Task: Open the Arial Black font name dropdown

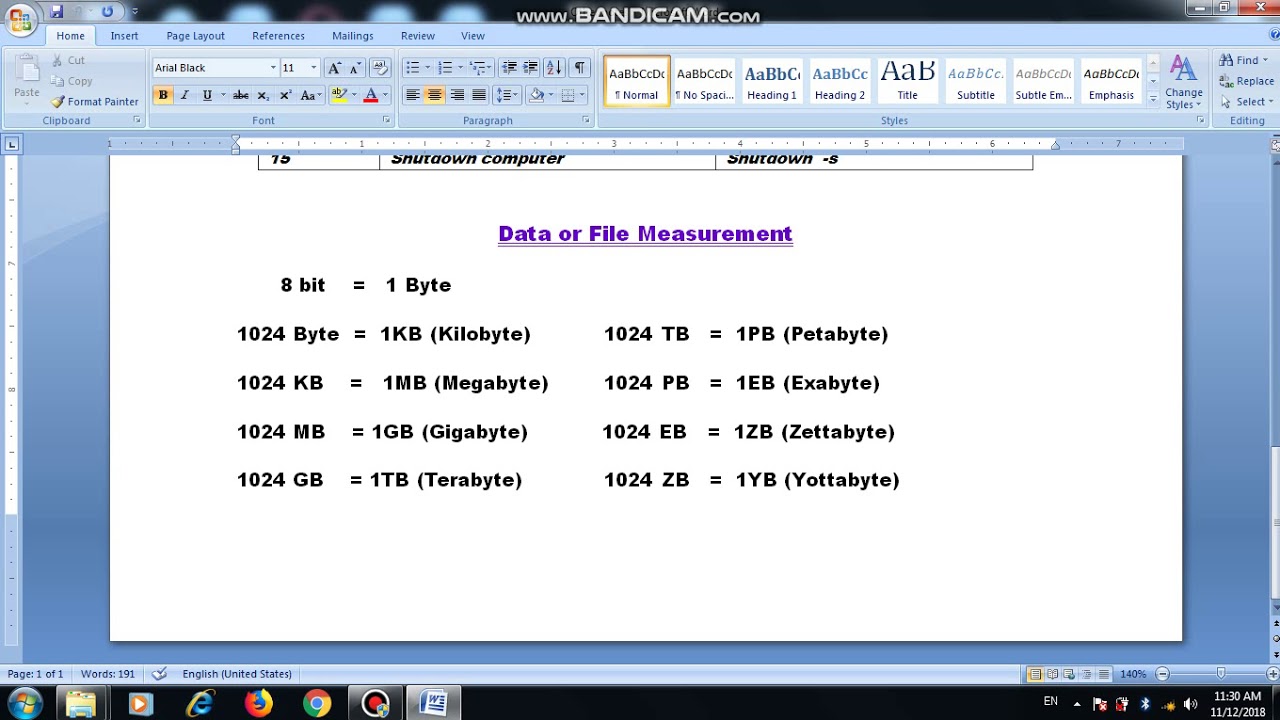Action: pos(272,68)
